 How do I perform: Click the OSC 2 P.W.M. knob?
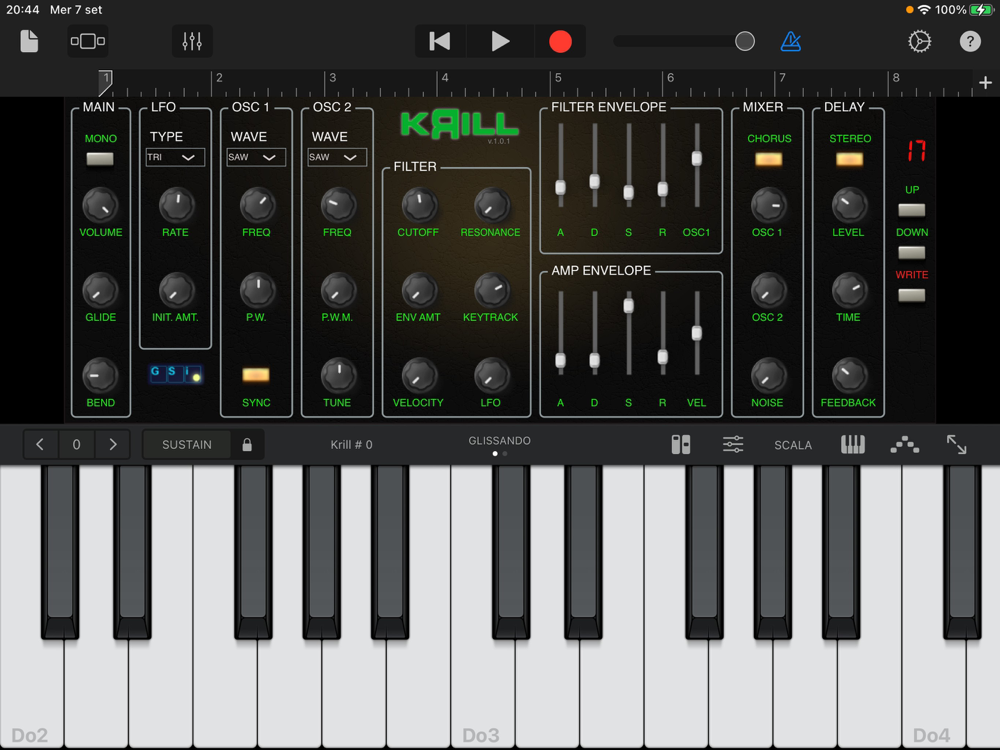[338, 290]
